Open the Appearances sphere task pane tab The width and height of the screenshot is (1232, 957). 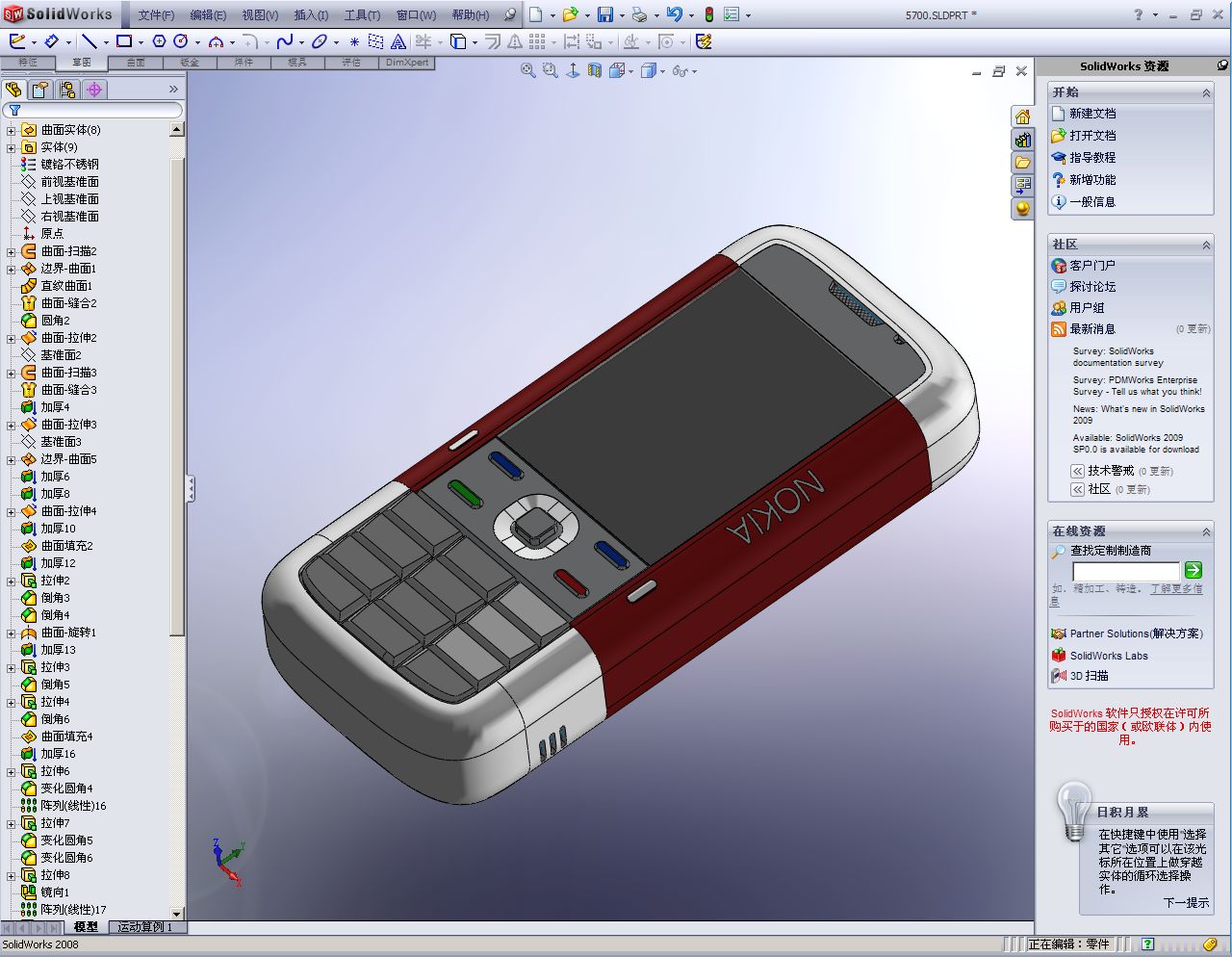tap(1022, 208)
